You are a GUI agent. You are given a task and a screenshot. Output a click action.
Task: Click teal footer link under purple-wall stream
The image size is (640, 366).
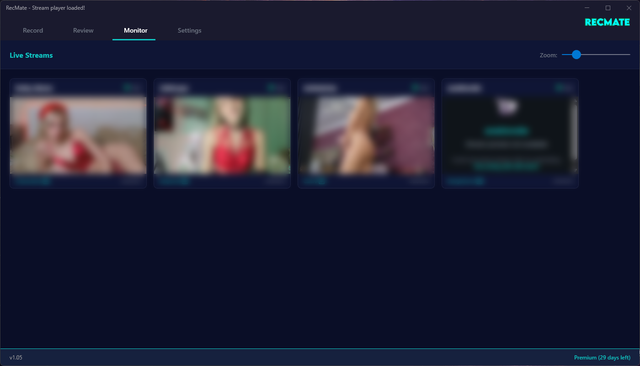[315, 181]
